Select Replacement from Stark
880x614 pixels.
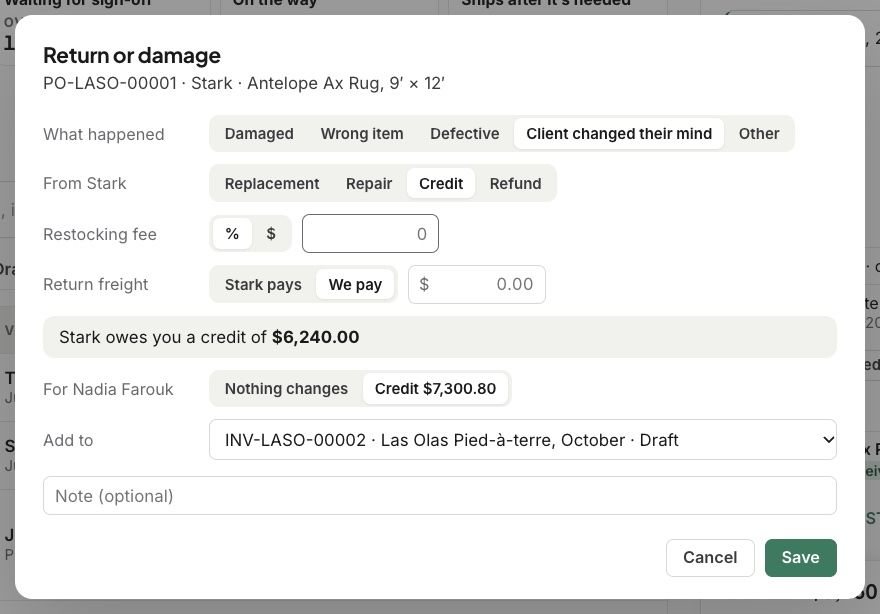tap(272, 184)
